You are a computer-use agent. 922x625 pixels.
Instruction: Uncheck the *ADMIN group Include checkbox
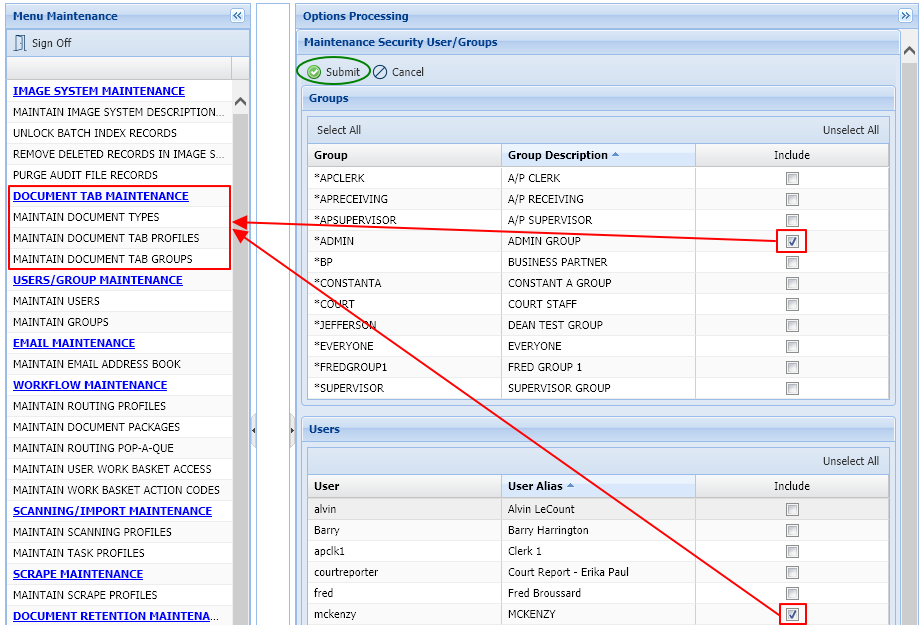click(x=791, y=241)
